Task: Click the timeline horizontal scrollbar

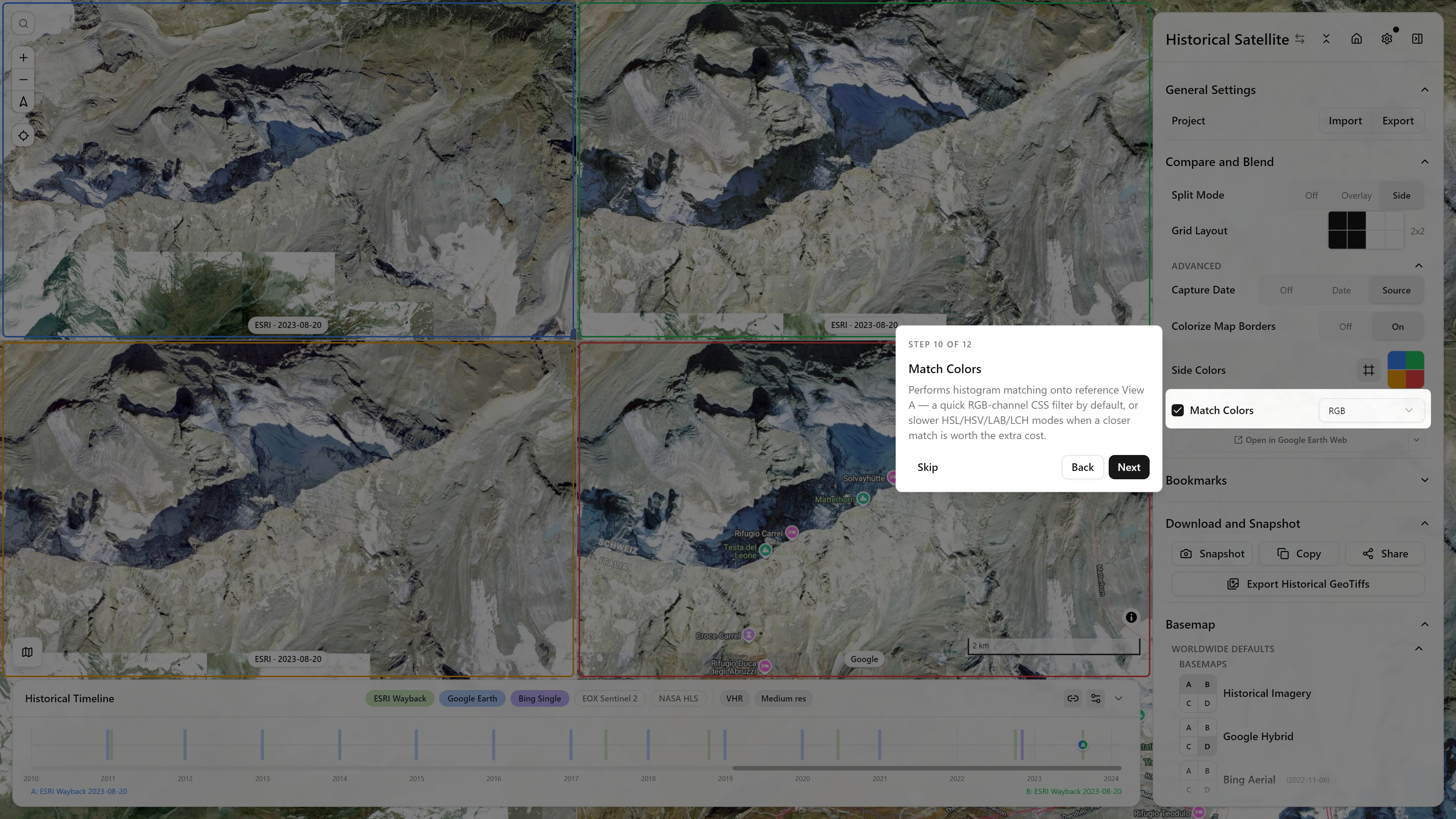Action: [927, 768]
